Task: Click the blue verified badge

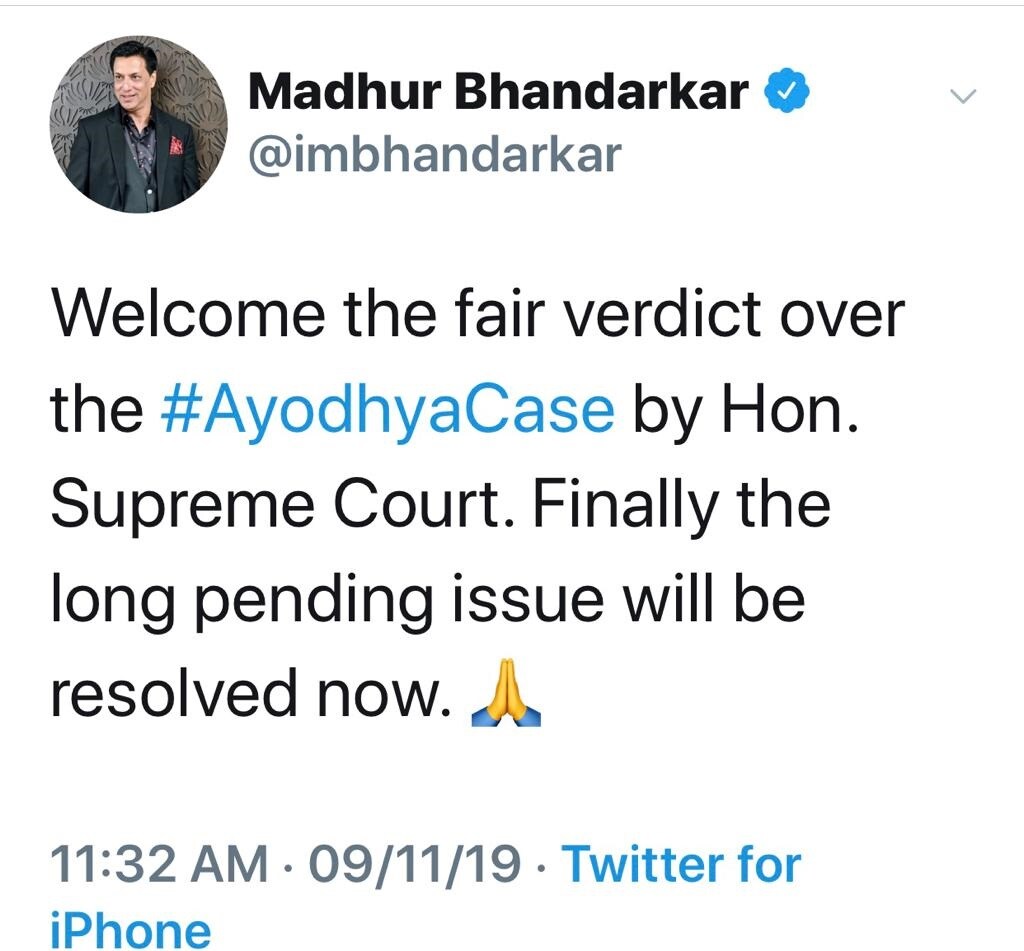Action: click(787, 90)
